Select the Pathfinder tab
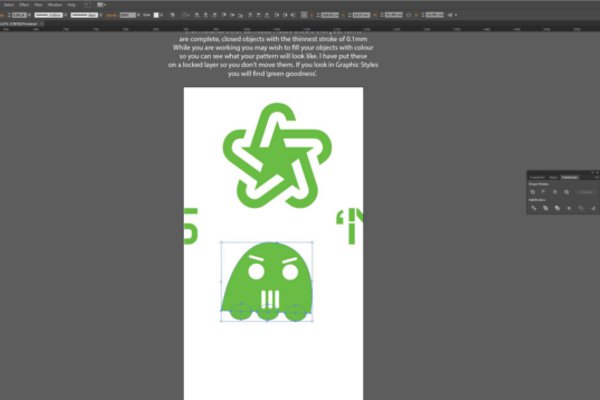 (x=569, y=177)
